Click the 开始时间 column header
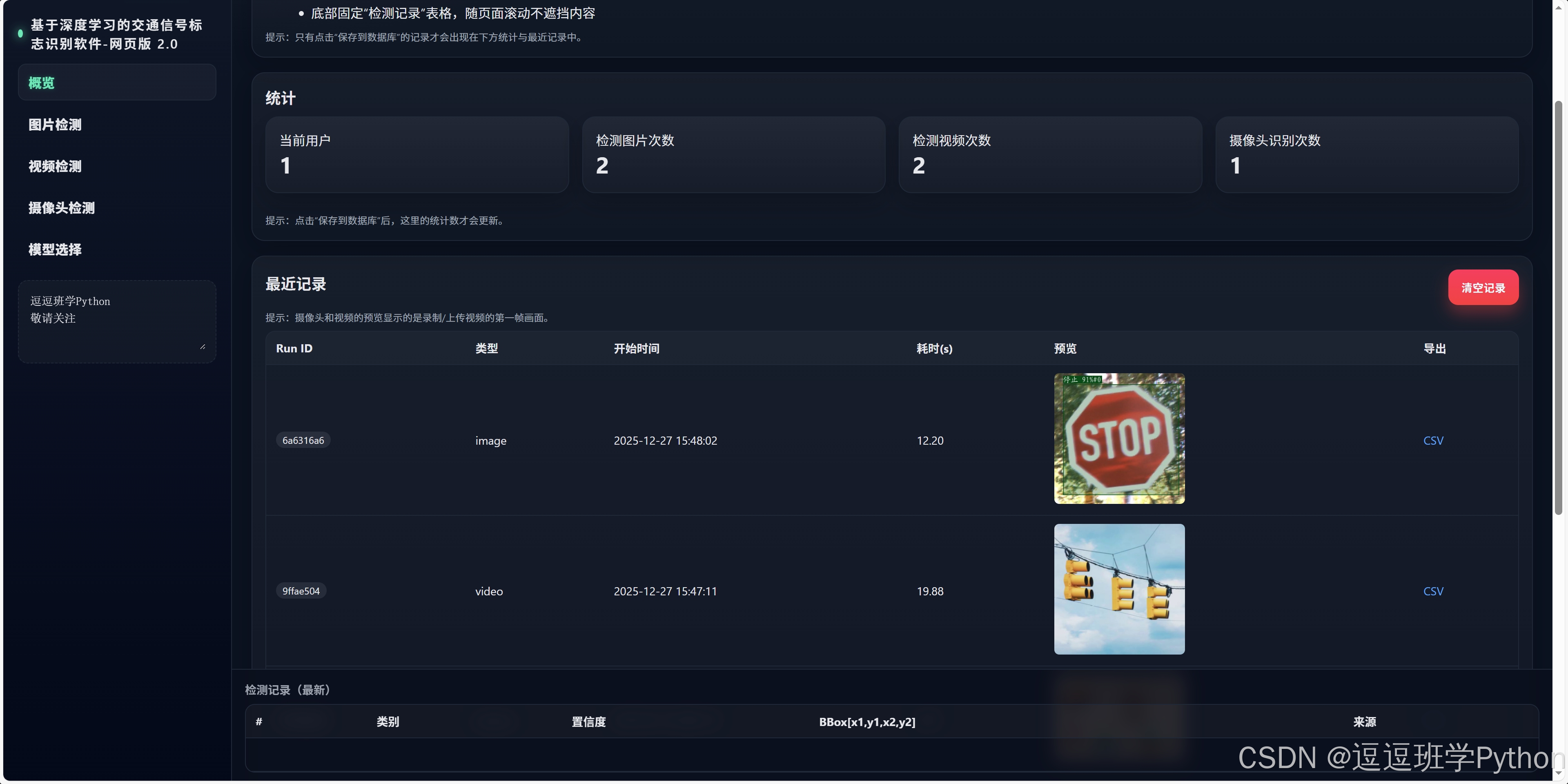This screenshot has width=1568, height=784. 636,349
